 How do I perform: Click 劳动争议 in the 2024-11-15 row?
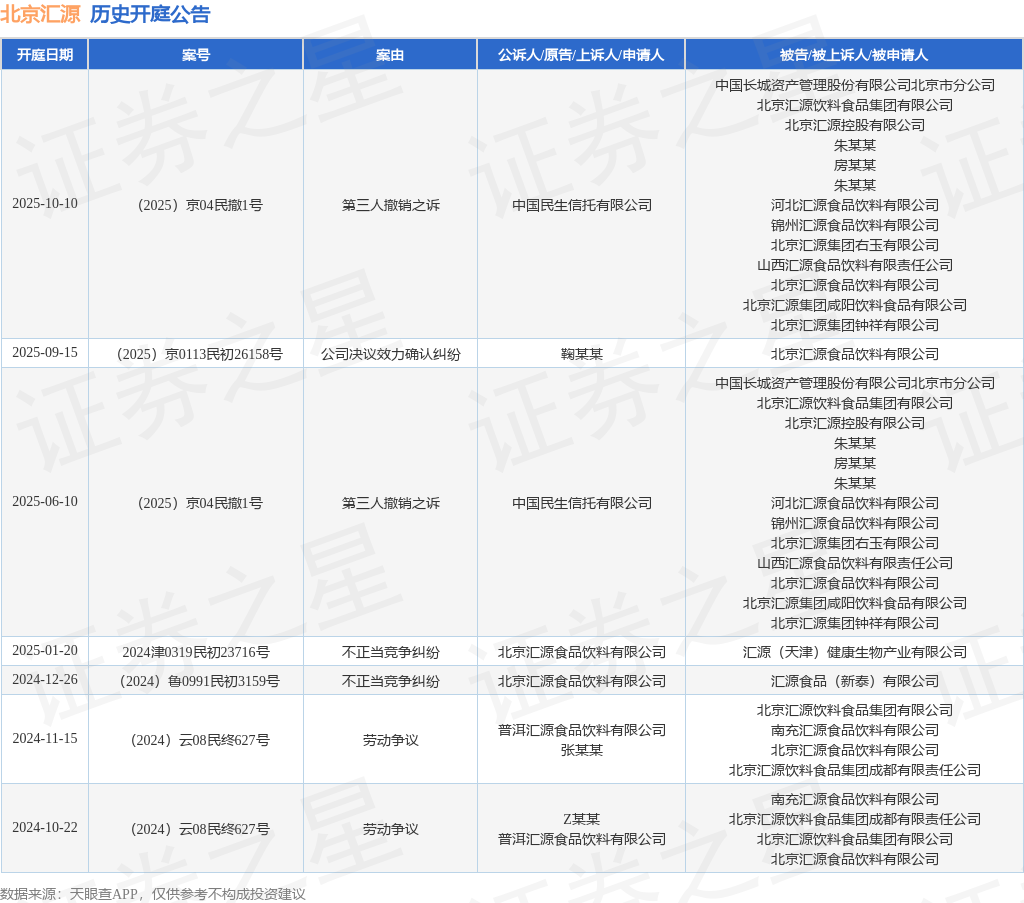pyautogui.click(x=391, y=740)
